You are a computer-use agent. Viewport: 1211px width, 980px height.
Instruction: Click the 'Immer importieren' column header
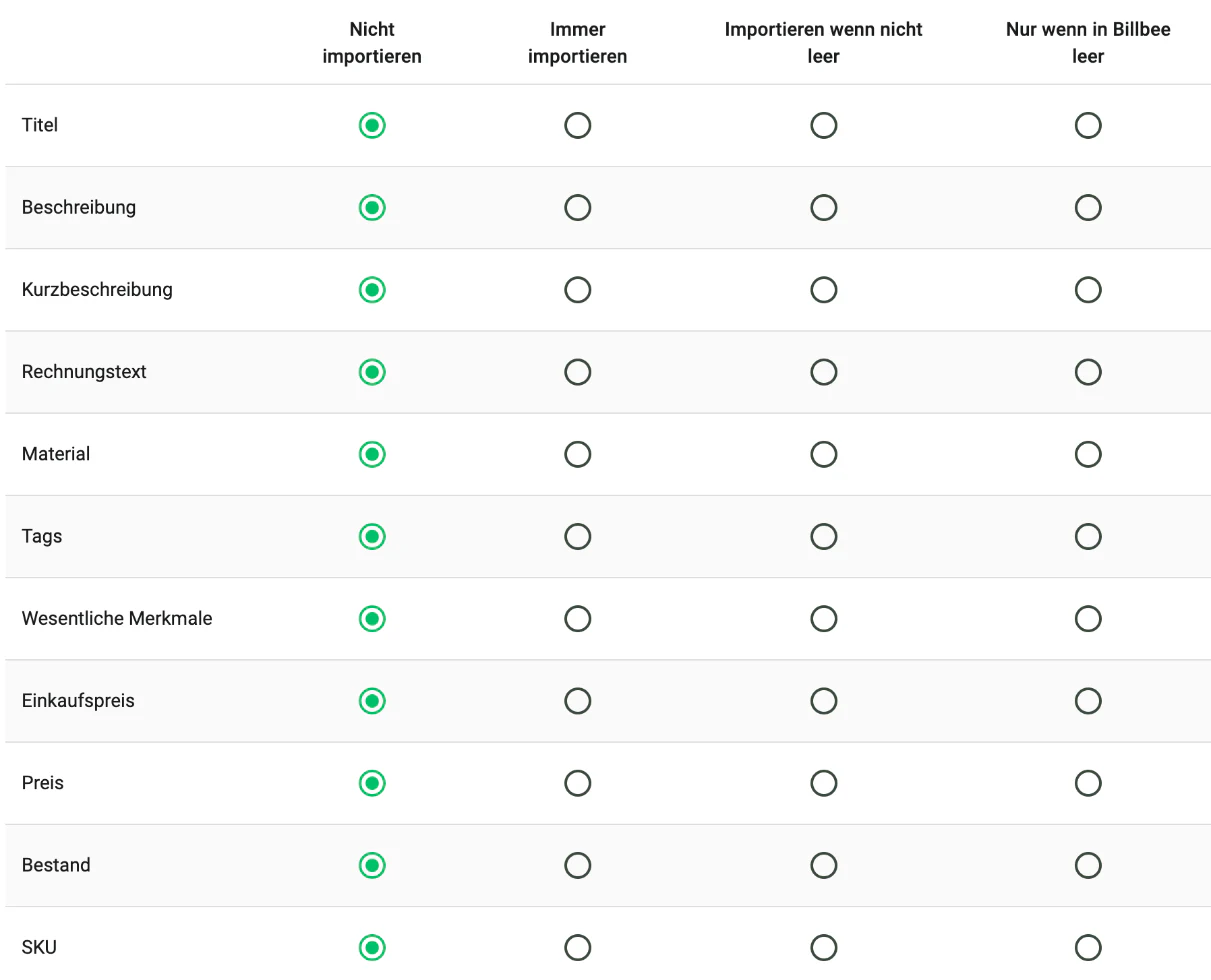578,43
